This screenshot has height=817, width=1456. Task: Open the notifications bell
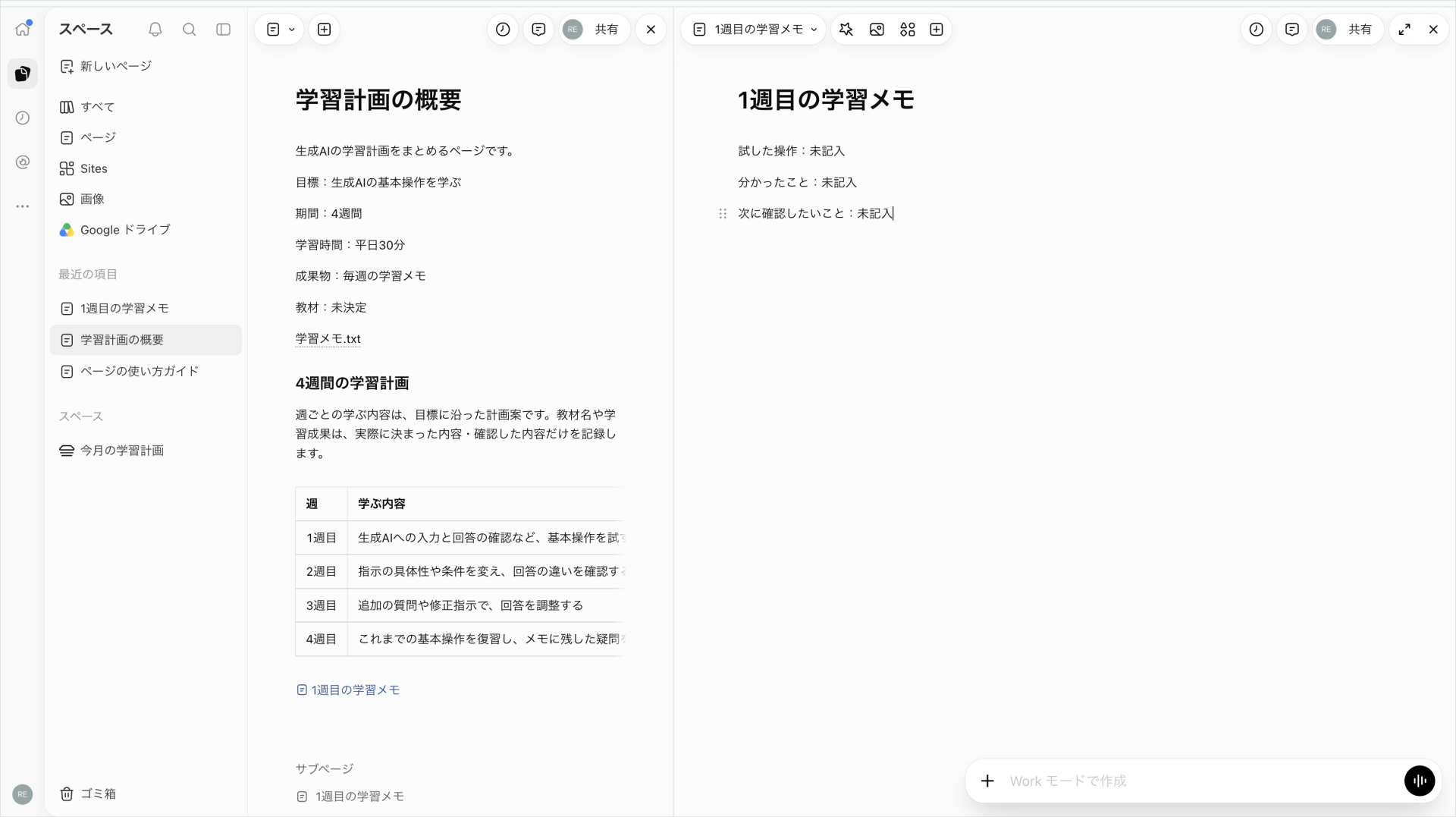tap(155, 30)
